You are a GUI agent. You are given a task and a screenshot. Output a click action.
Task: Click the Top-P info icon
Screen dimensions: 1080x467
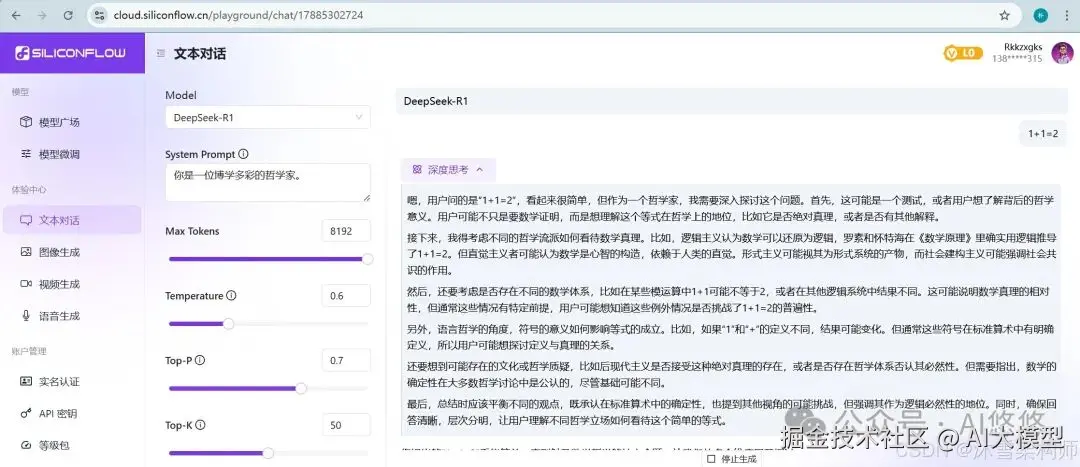point(200,360)
